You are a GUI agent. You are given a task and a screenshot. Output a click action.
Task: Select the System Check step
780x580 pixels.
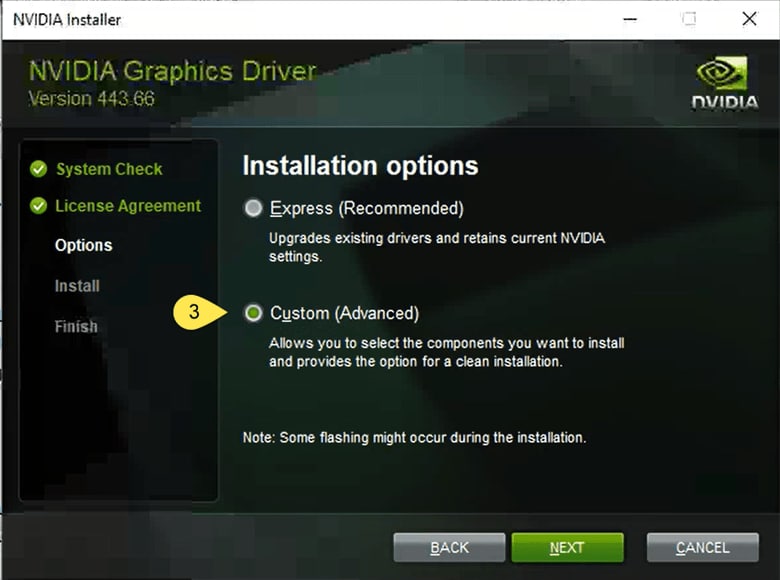coord(109,169)
